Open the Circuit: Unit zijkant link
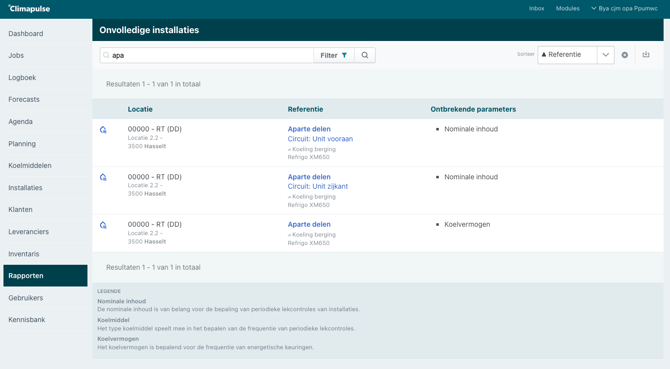670x369 pixels. [x=317, y=186]
